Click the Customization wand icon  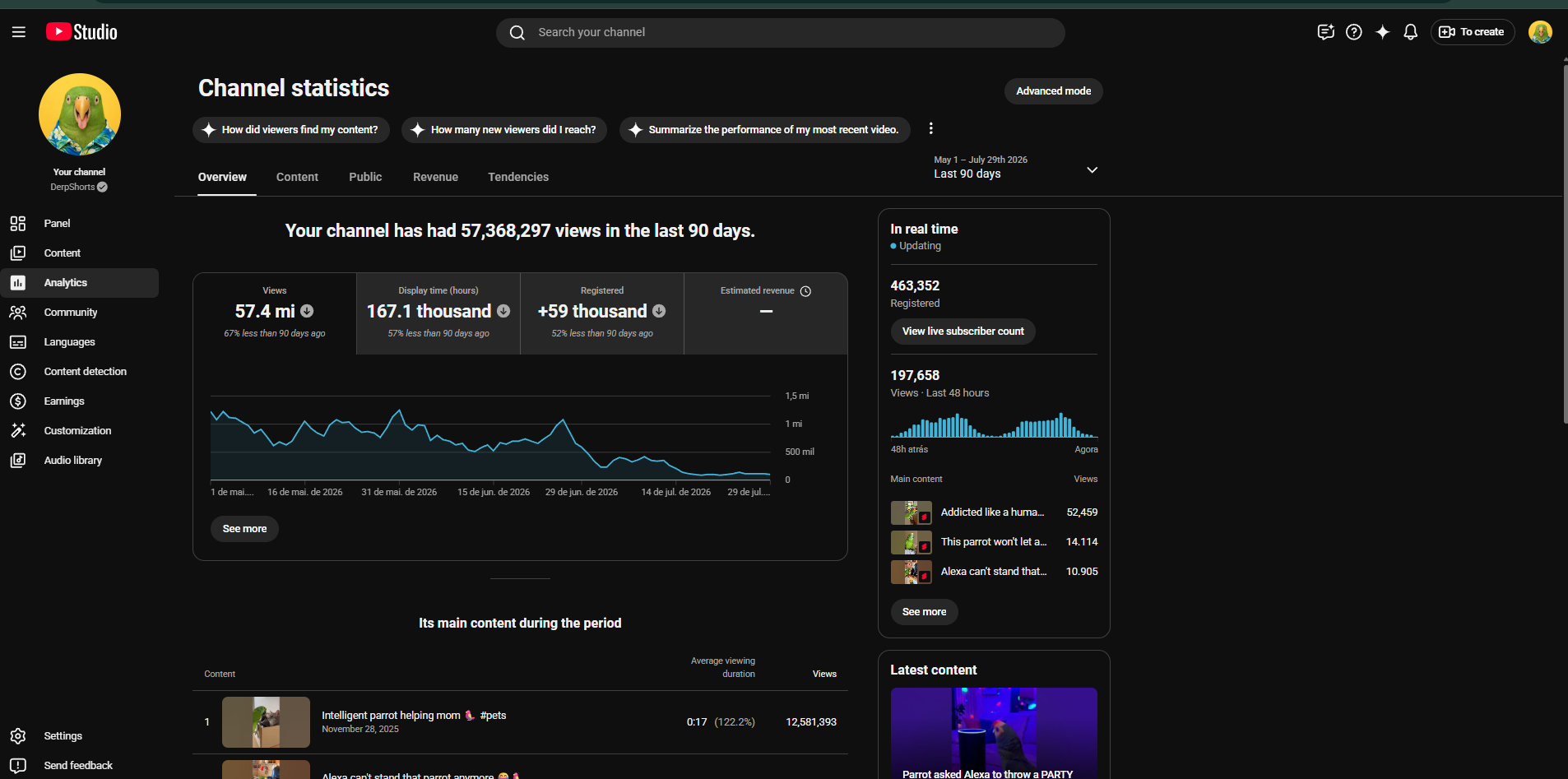pyautogui.click(x=18, y=431)
